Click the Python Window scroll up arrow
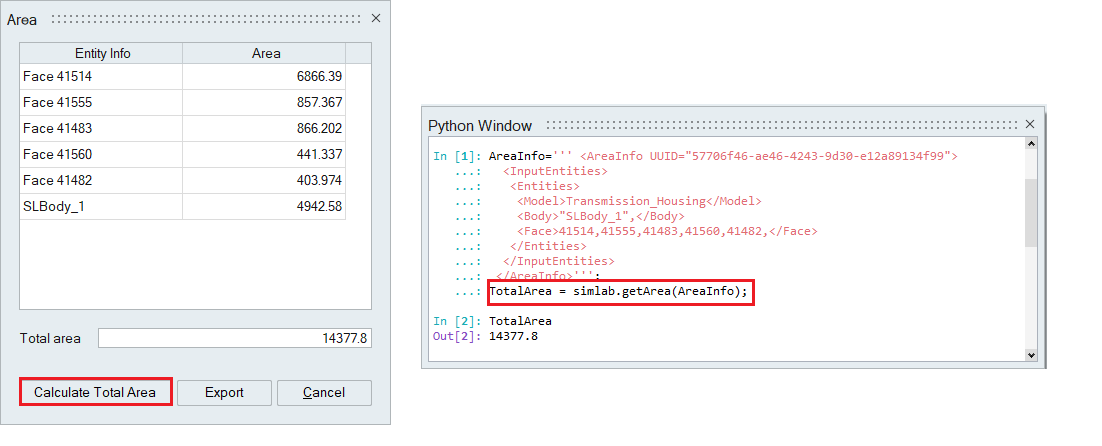The image size is (1102, 446). tap(1031, 145)
